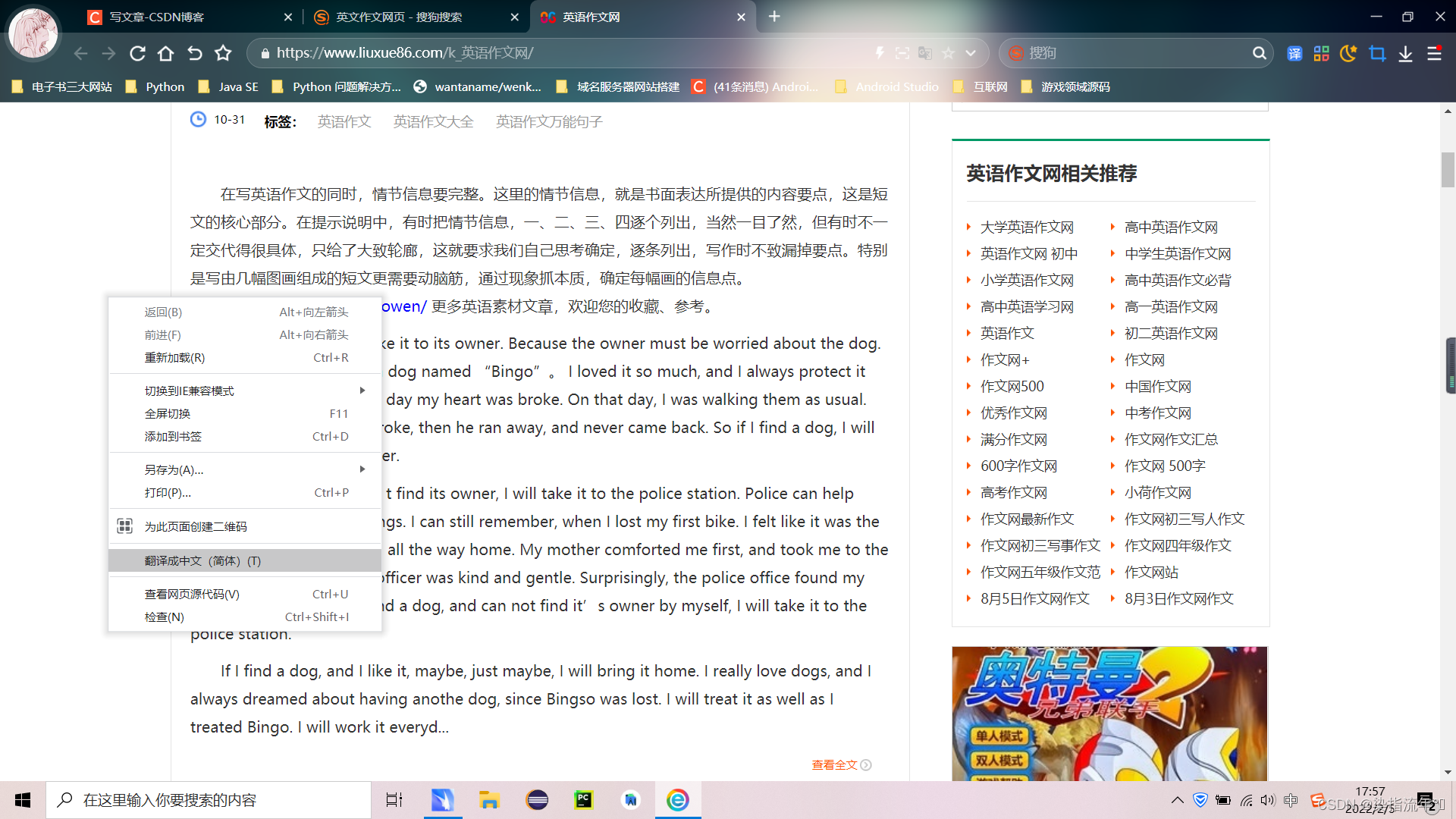Click the page vertical scrollbar thumb
Screen dimensions: 1456x819
click(x=1448, y=170)
